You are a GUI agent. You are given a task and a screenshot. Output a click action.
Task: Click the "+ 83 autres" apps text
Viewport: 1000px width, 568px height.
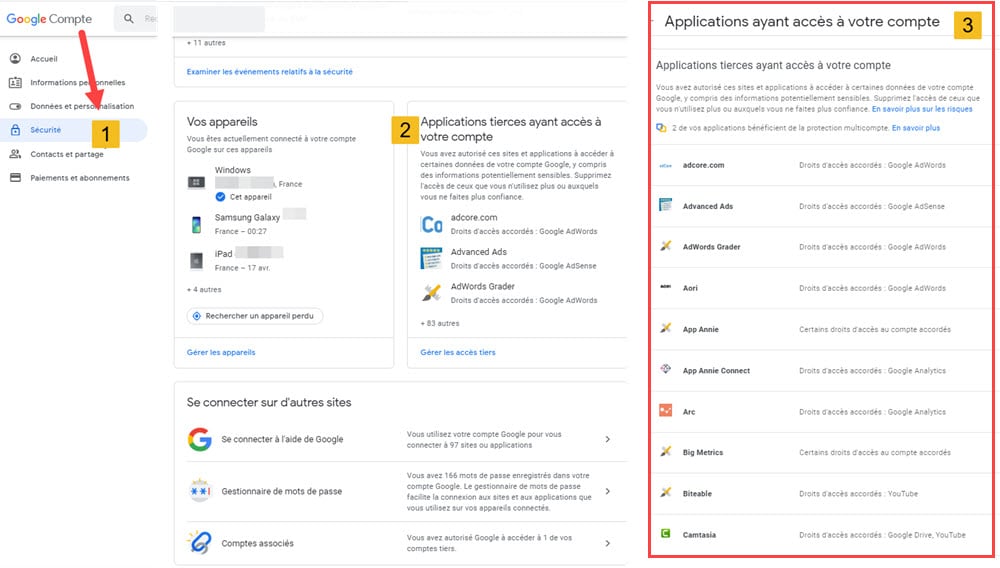coord(439,323)
